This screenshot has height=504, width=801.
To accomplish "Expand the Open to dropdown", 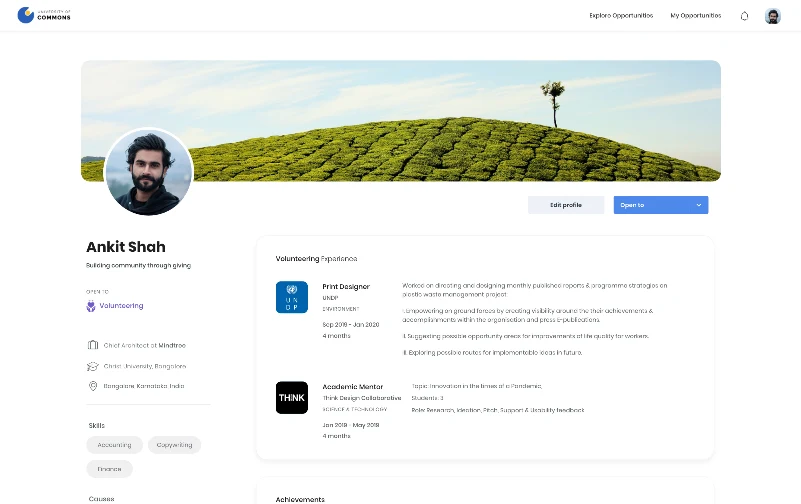I will (x=661, y=205).
